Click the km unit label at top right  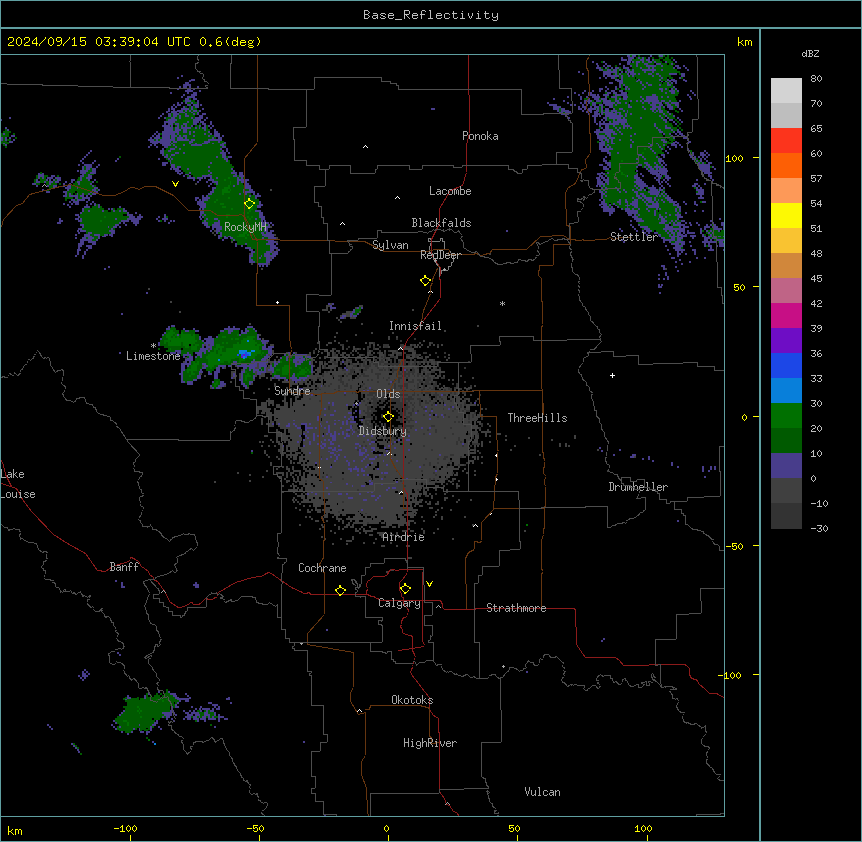click(745, 42)
